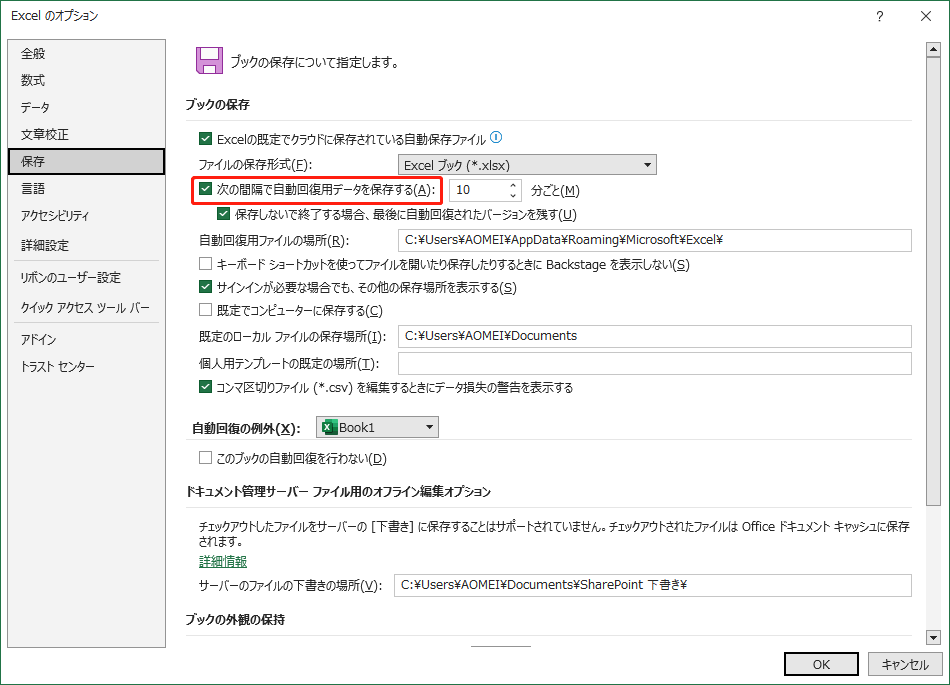This screenshot has height=685, width=950.
Task: Decrease the autosave minutes spinner
Action: (513, 195)
